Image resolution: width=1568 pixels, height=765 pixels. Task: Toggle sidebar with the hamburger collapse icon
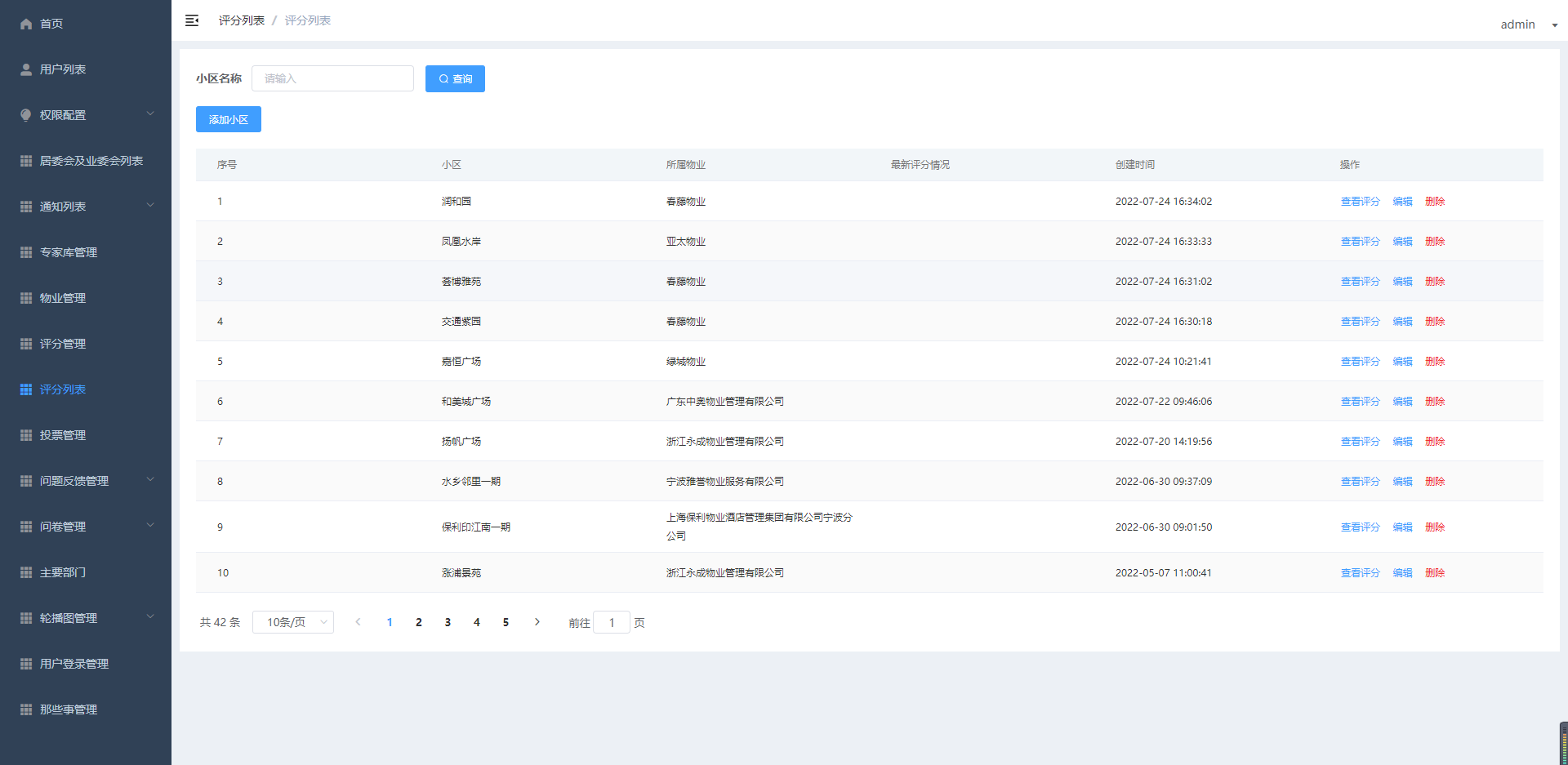(192, 20)
